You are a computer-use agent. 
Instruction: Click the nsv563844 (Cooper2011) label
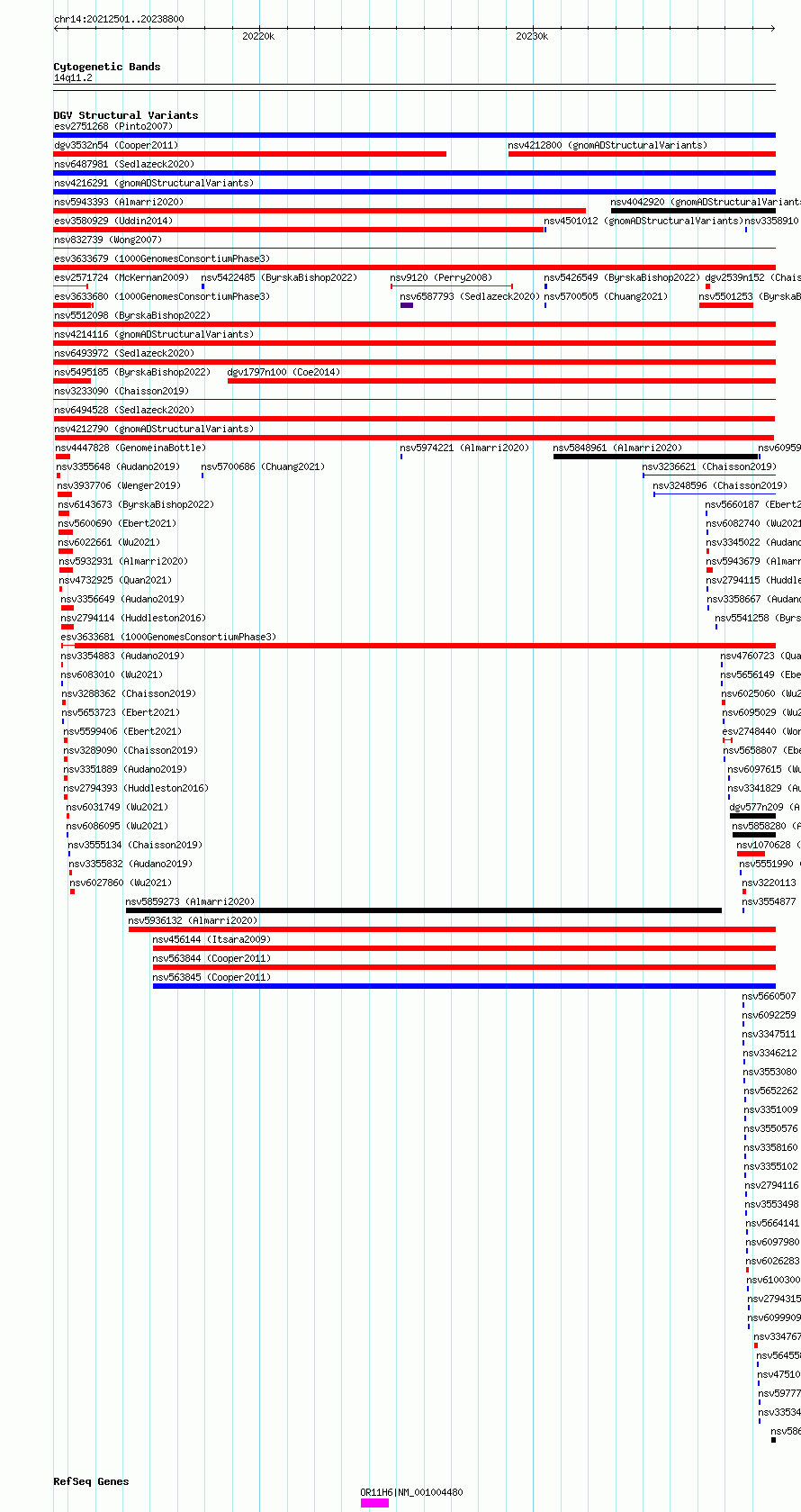click(x=211, y=958)
